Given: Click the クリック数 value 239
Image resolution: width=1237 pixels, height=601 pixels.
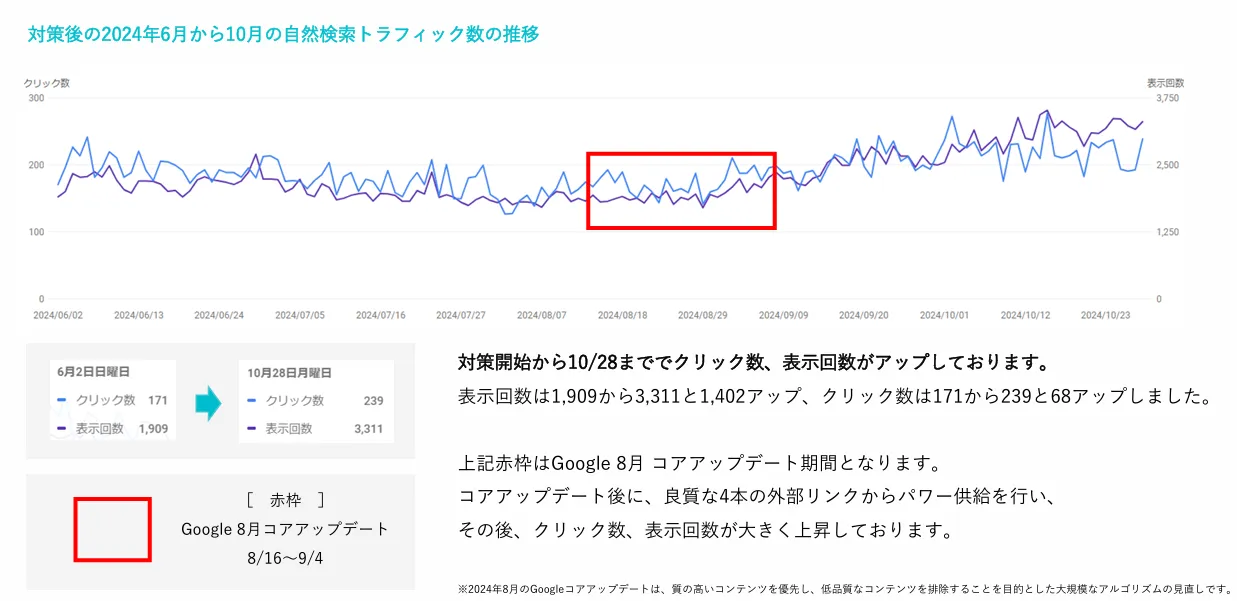Looking at the screenshot, I should click(x=371, y=401).
